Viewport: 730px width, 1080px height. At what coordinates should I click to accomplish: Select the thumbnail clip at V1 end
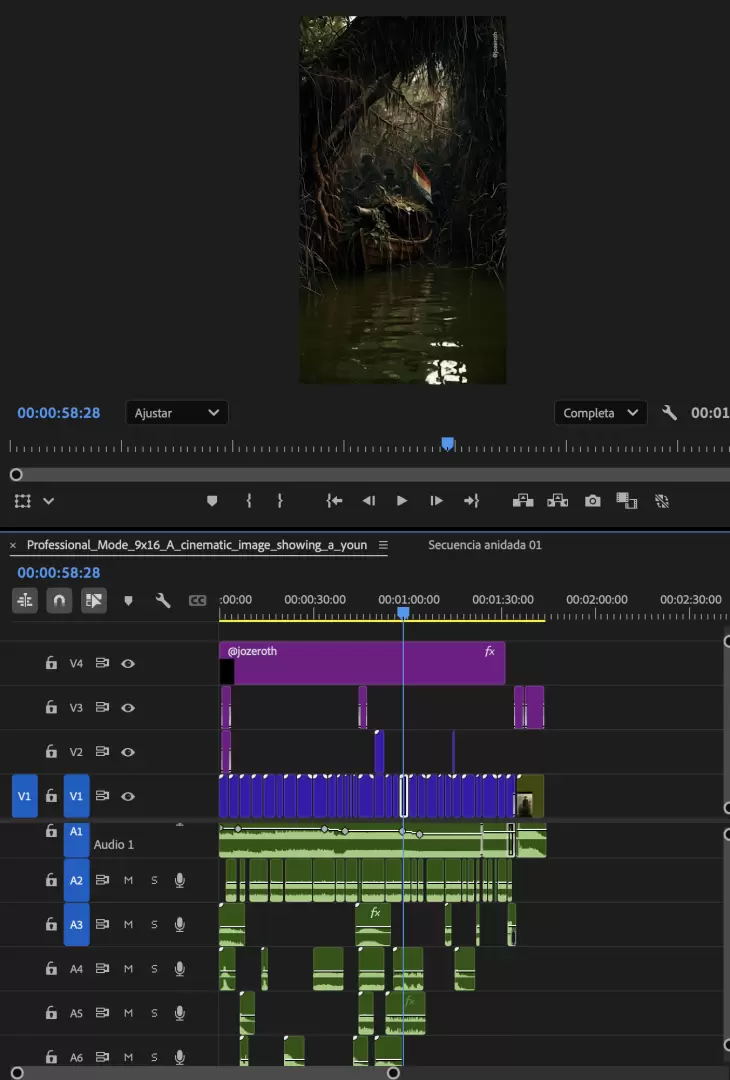click(530, 796)
